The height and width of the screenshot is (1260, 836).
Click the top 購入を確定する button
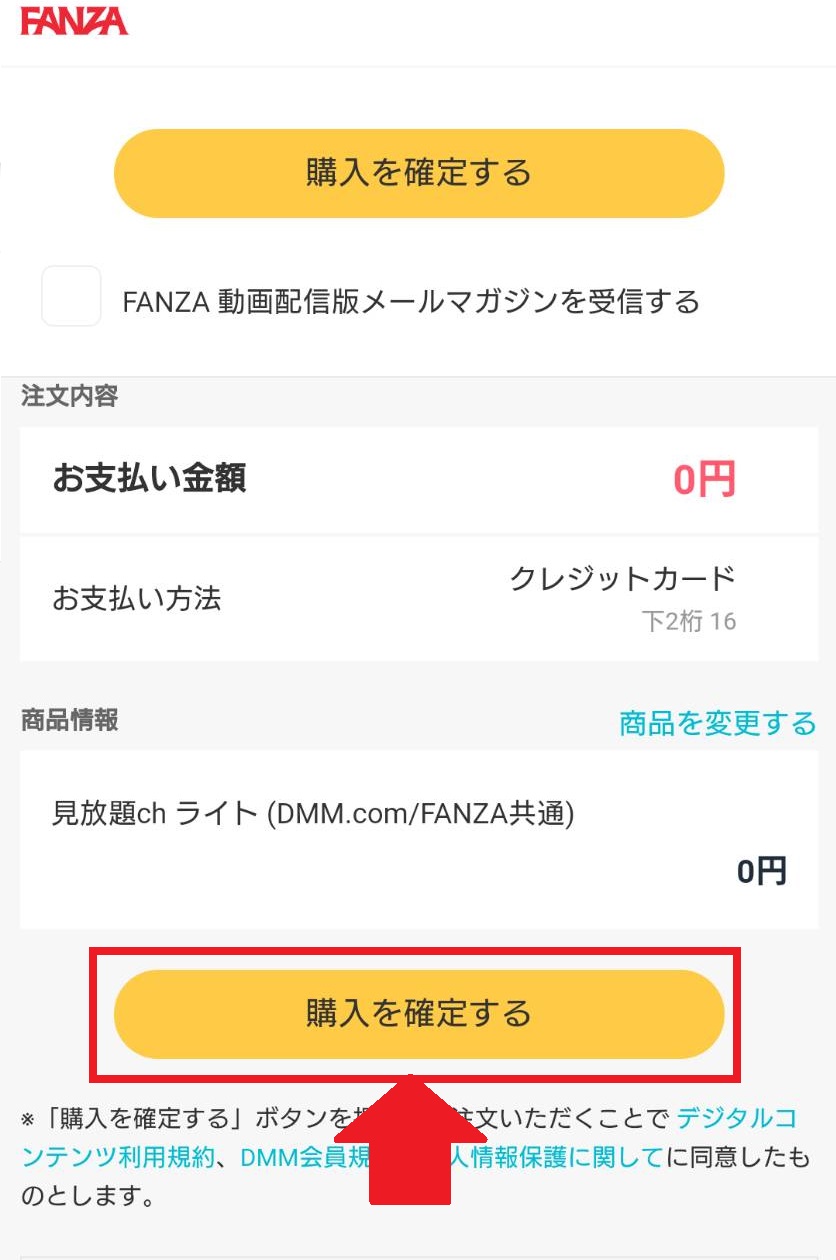pyautogui.click(x=418, y=173)
